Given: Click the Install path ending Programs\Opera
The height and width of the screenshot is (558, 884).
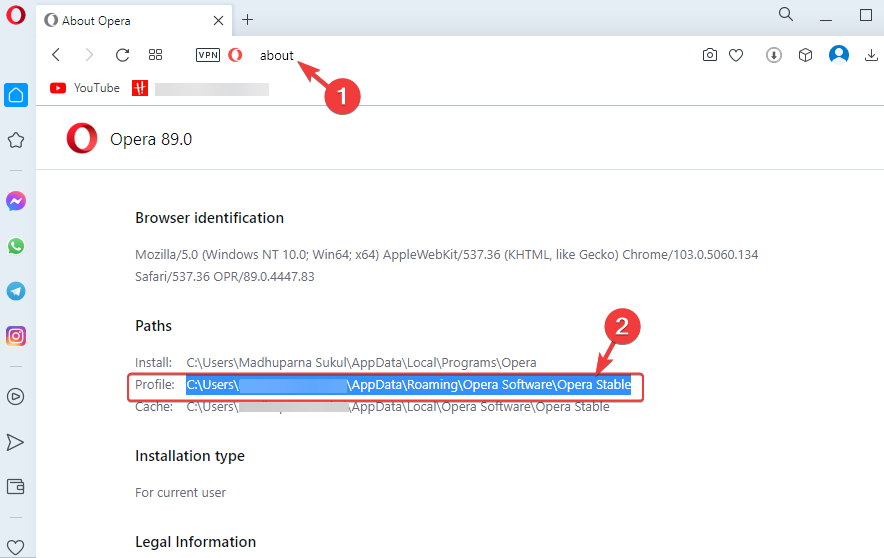Looking at the screenshot, I should tap(361, 362).
